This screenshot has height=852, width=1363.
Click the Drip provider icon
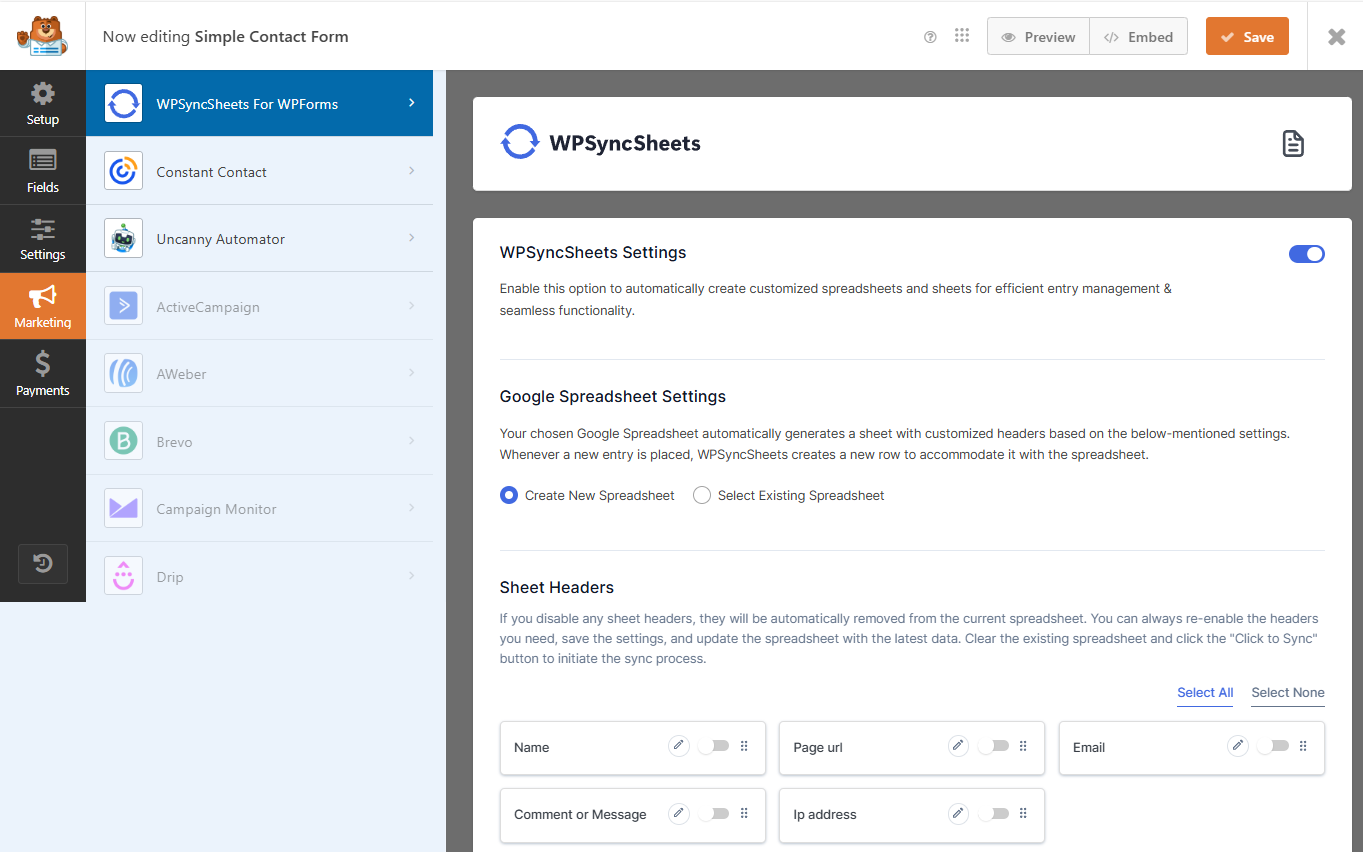(x=124, y=576)
